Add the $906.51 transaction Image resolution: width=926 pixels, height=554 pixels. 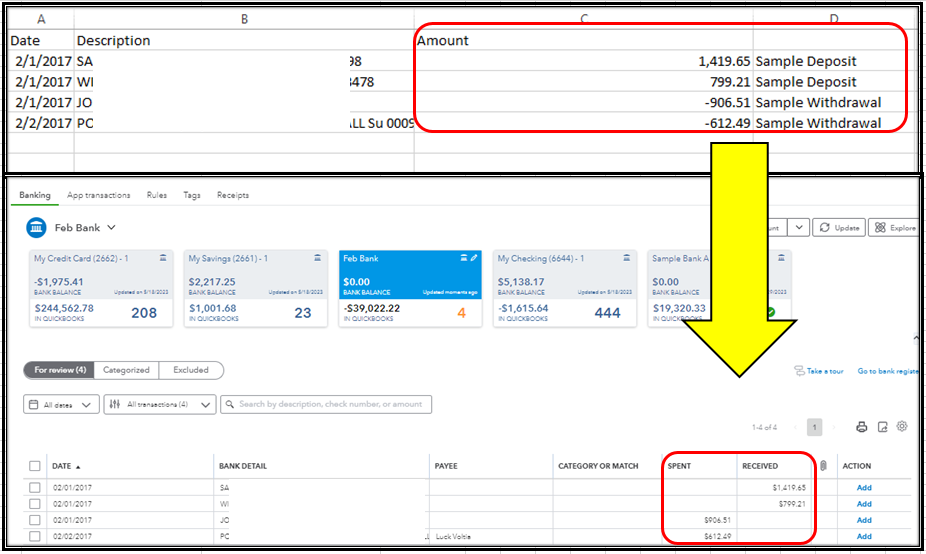(864, 520)
